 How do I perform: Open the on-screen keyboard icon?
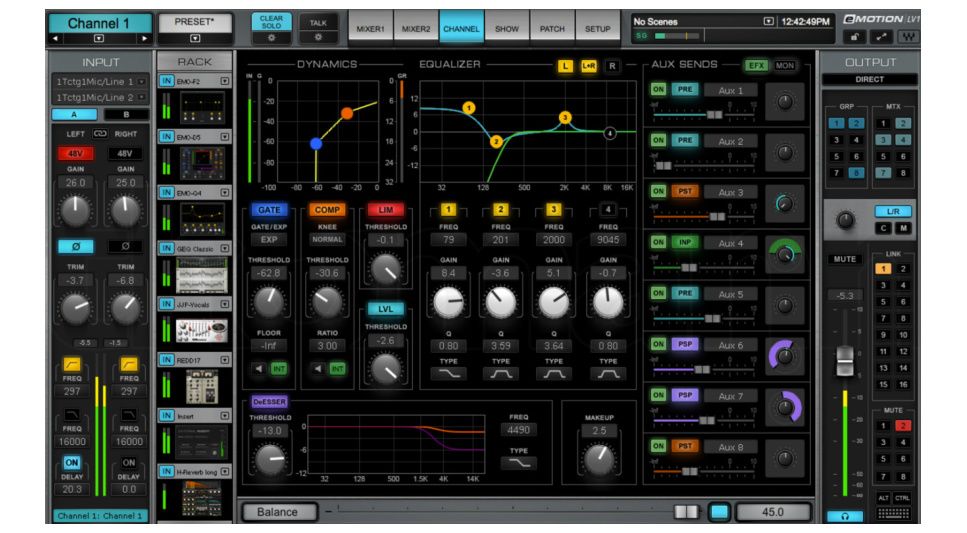893,513
